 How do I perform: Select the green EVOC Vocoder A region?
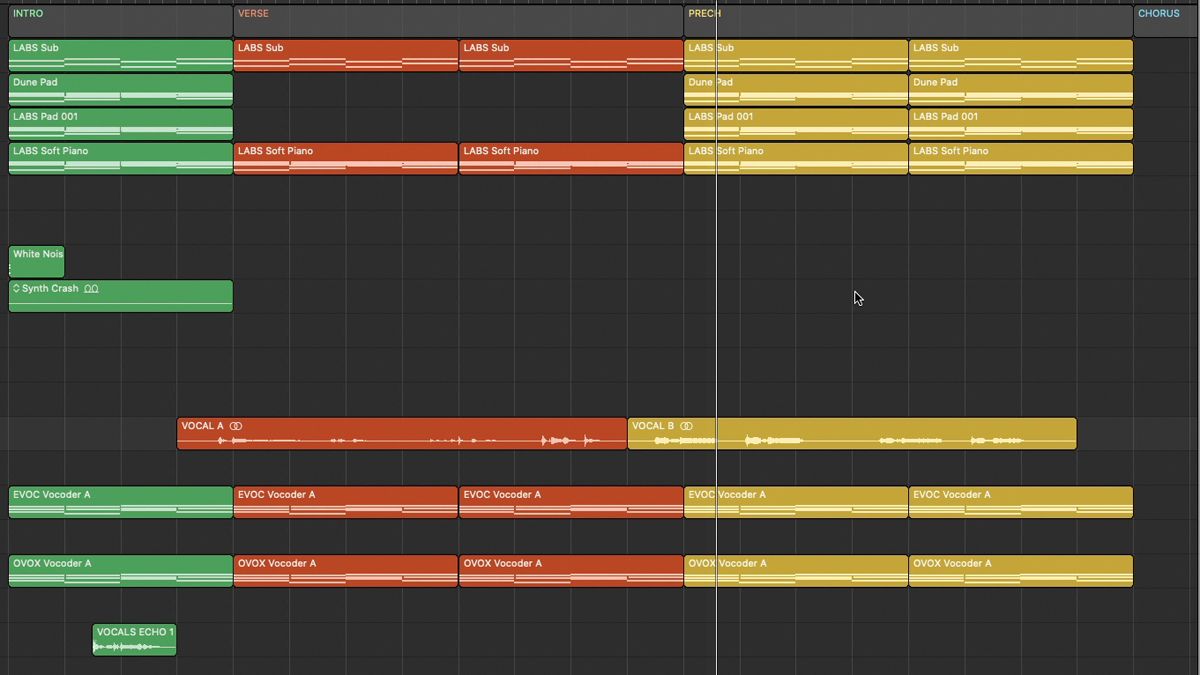(x=120, y=501)
